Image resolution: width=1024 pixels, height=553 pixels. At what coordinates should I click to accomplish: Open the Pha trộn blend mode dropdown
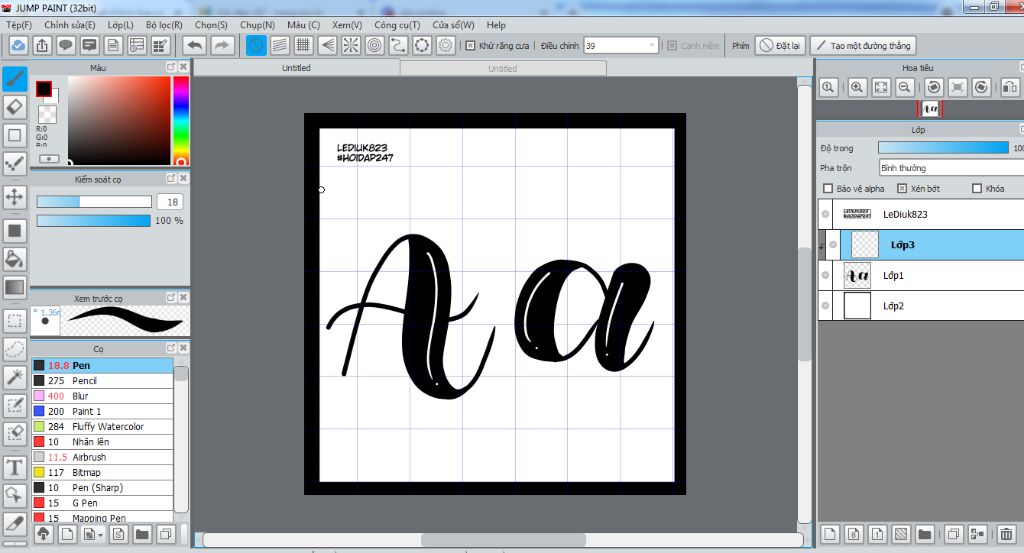(951, 168)
